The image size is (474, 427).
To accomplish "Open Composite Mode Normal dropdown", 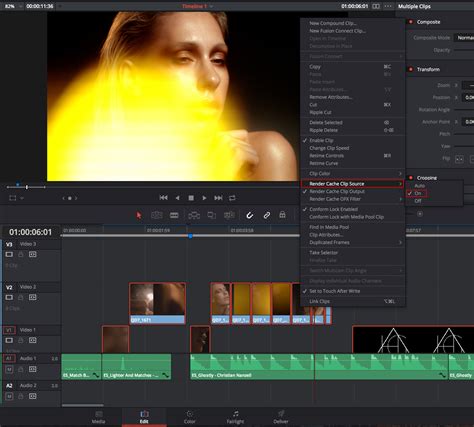I will tap(465, 38).
